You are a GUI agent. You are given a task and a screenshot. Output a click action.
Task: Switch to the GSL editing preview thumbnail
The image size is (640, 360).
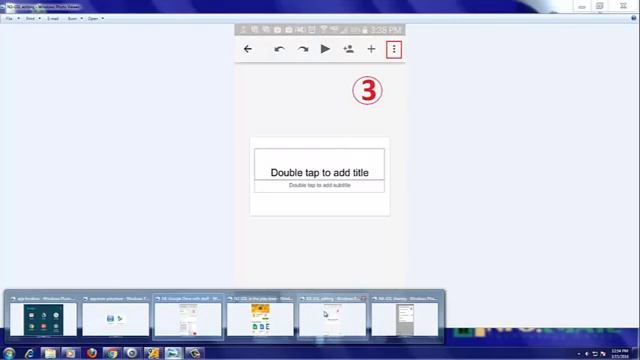click(332, 320)
